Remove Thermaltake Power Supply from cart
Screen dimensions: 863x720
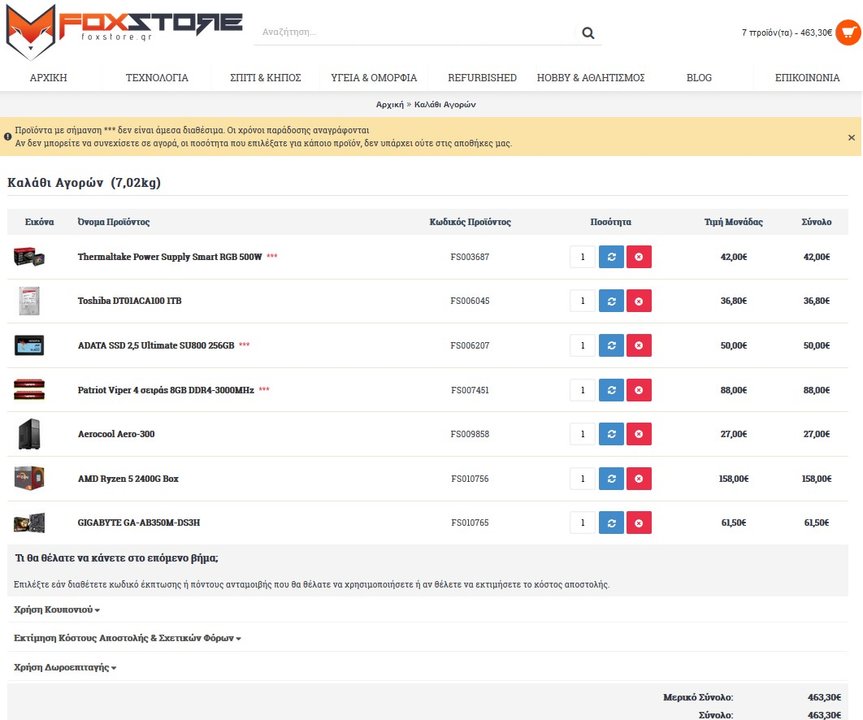click(x=638, y=257)
